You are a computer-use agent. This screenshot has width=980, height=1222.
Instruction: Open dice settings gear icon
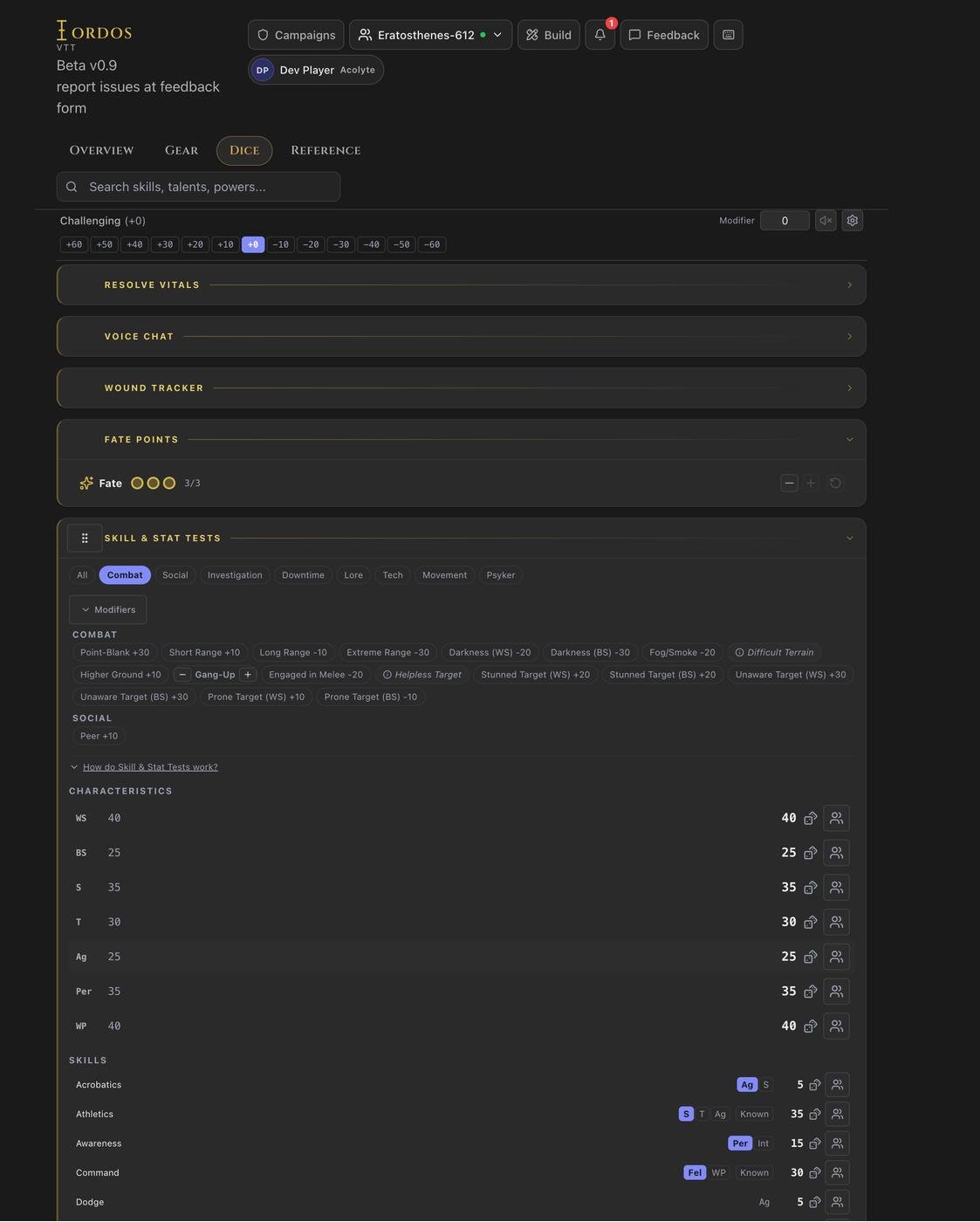point(853,221)
